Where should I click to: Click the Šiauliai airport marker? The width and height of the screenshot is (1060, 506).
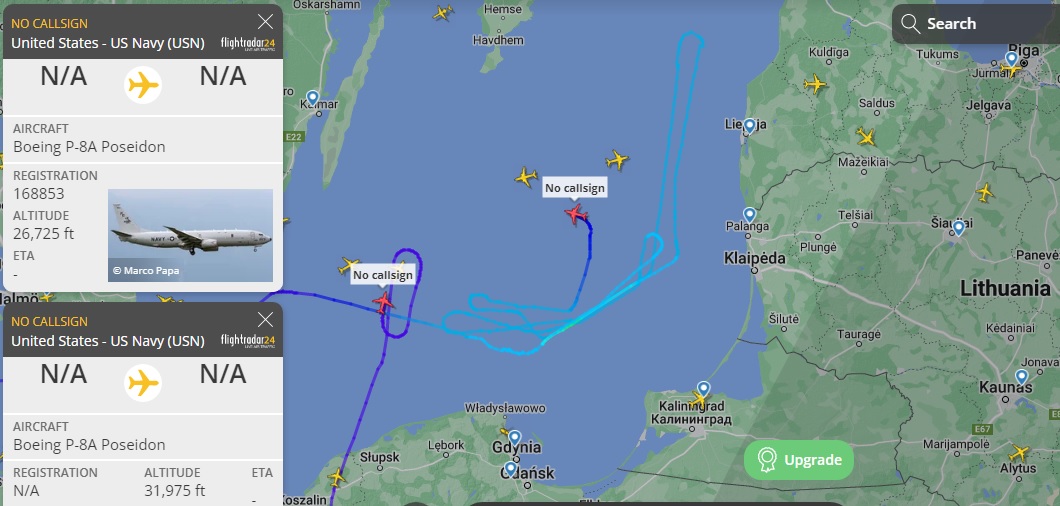pos(958,228)
